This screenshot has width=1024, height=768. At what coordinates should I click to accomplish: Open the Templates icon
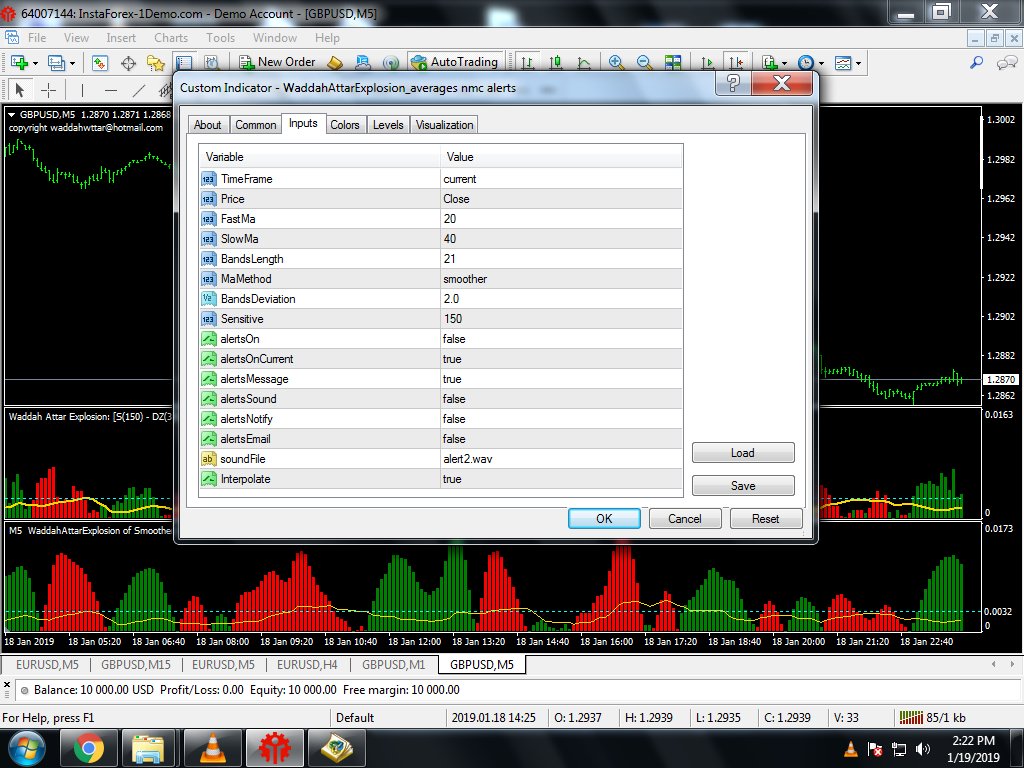coord(843,63)
